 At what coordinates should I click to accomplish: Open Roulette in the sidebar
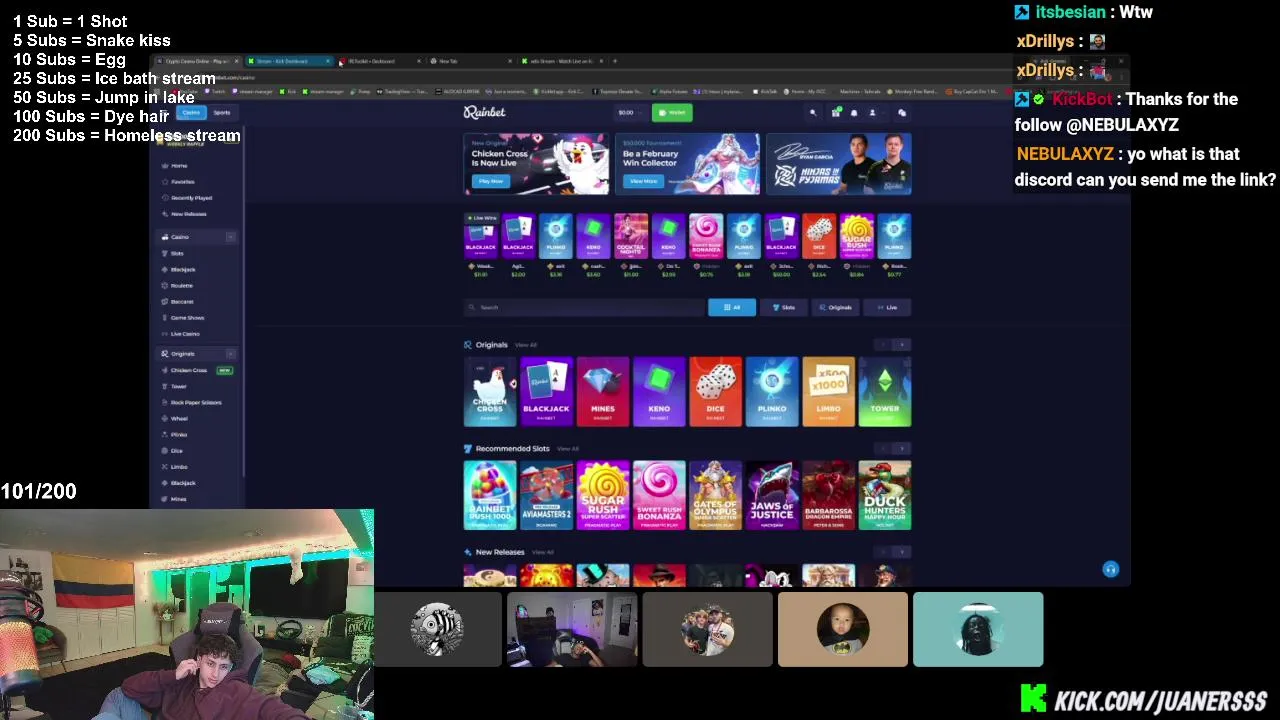coord(181,286)
